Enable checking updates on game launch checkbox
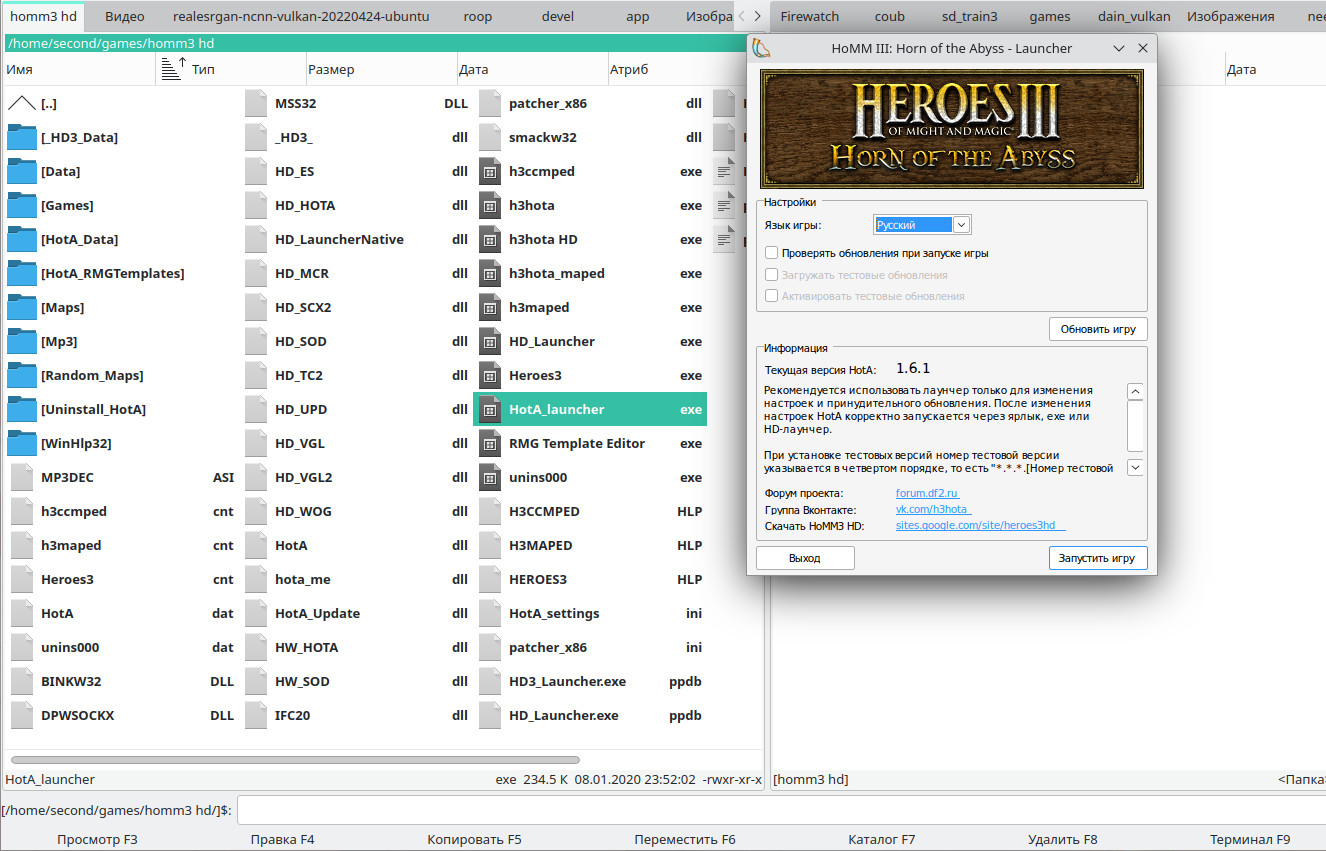This screenshot has height=851, width=1326. click(x=771, y=253)
